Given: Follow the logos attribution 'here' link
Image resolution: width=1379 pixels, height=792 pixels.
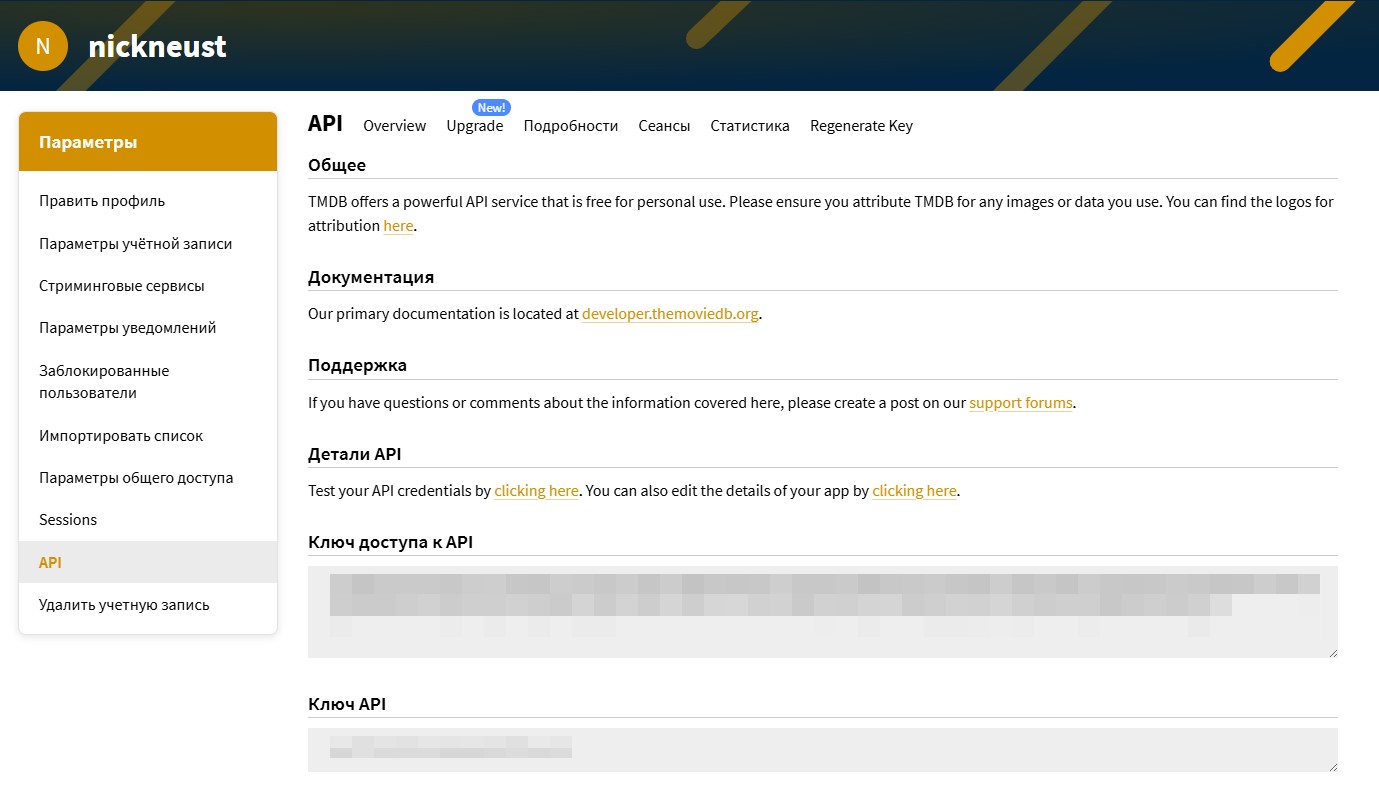Looking at the screenshot, I should pyautogui.click(x=398, y=226).
